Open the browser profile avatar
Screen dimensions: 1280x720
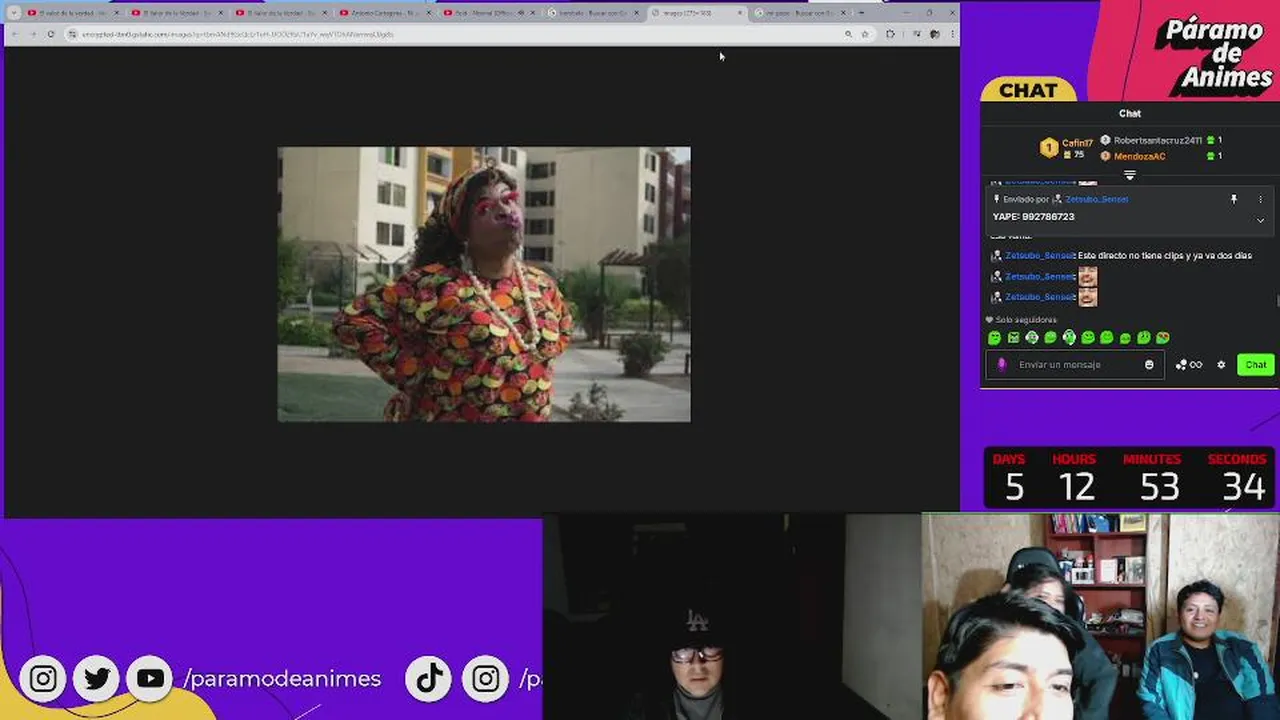[934, 34]
